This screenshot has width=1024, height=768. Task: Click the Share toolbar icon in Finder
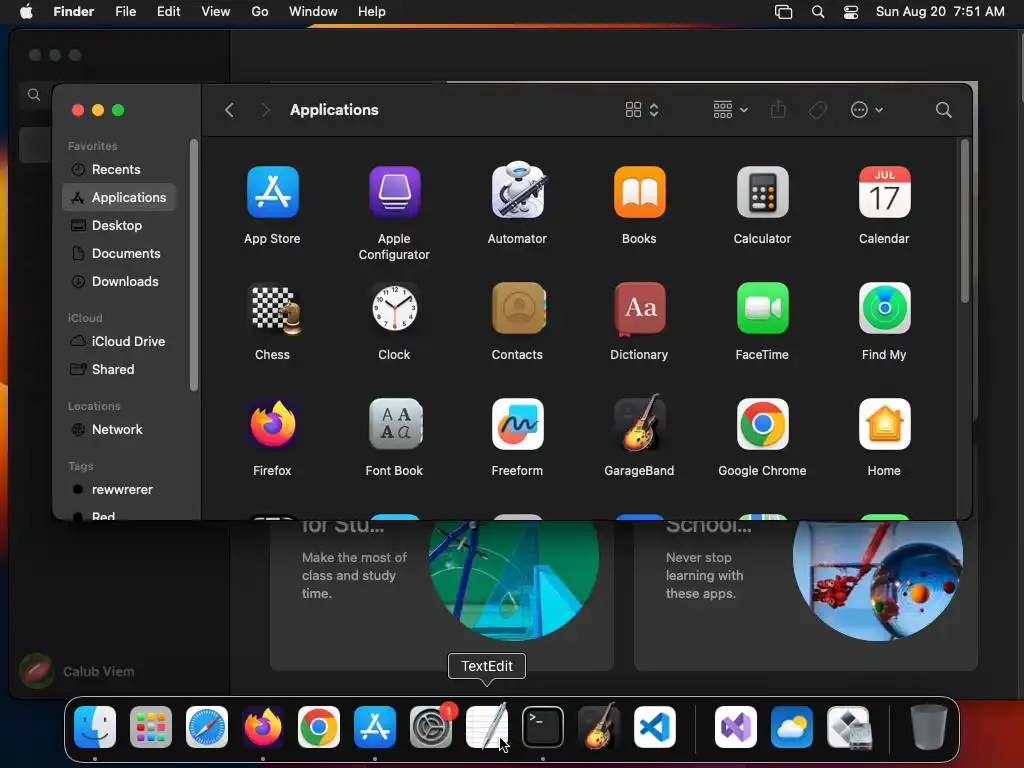tap(778, 109)
